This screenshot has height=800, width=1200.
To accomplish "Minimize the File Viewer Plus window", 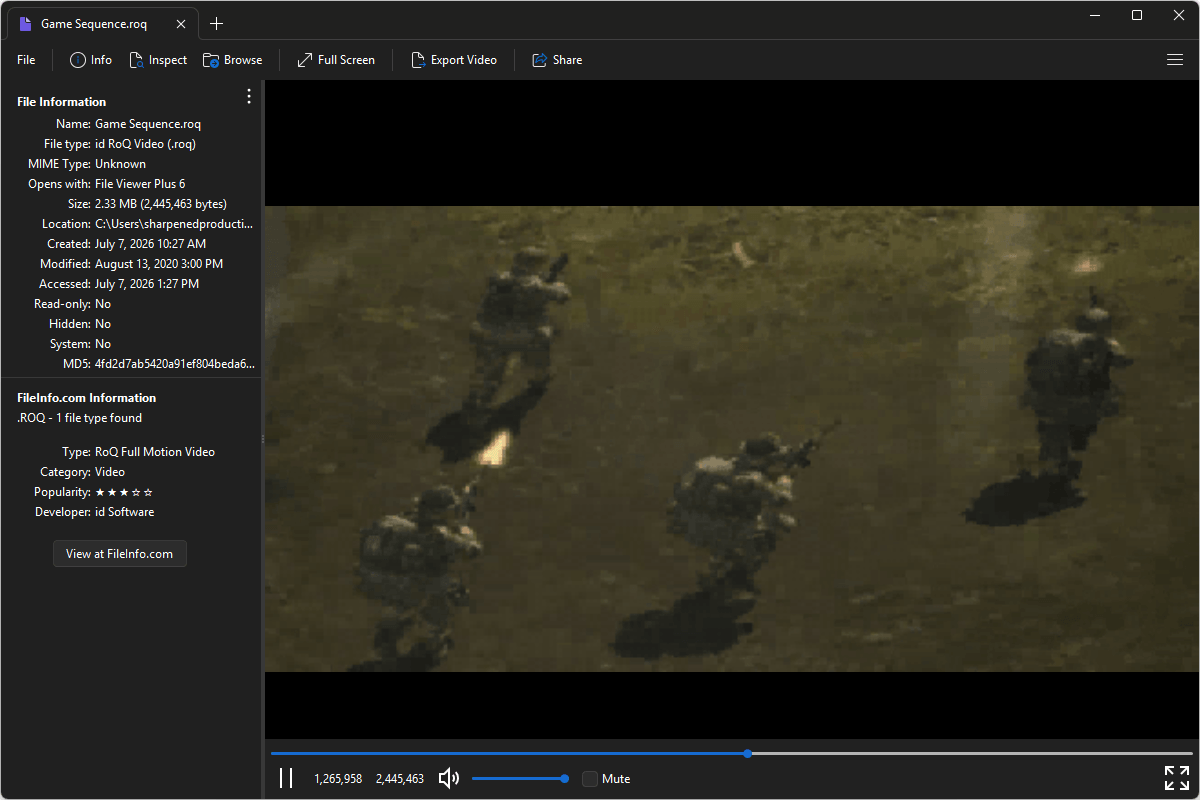I will tap(1095, 15).
